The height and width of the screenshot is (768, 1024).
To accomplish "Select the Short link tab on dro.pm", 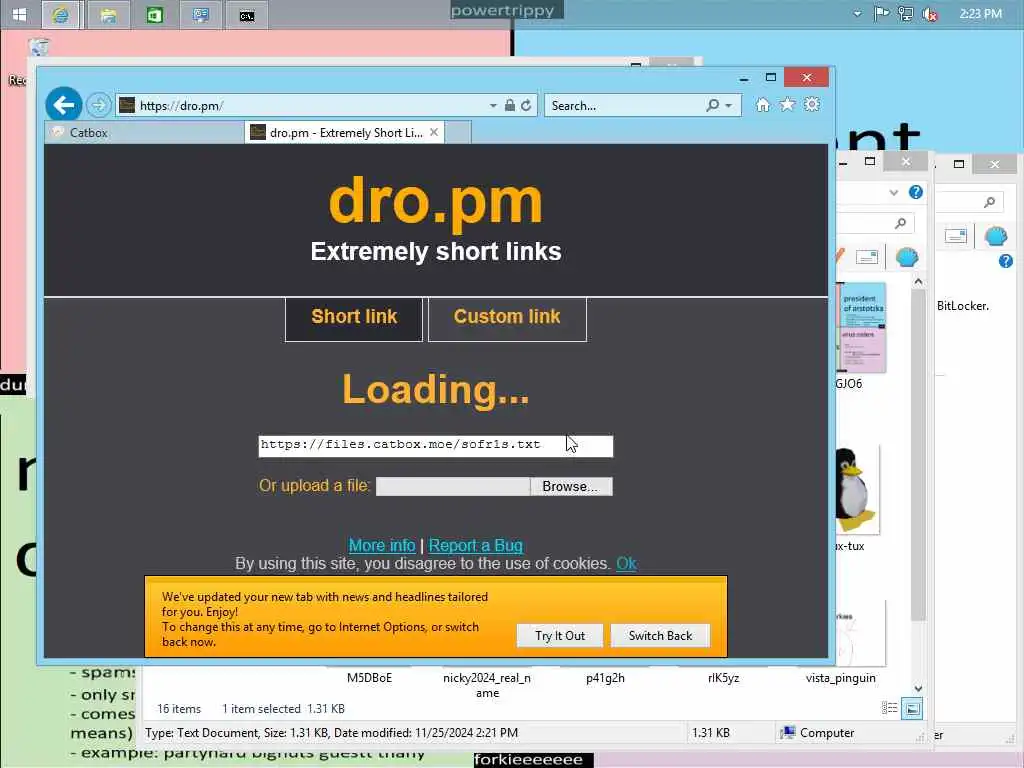I will 354,319.
